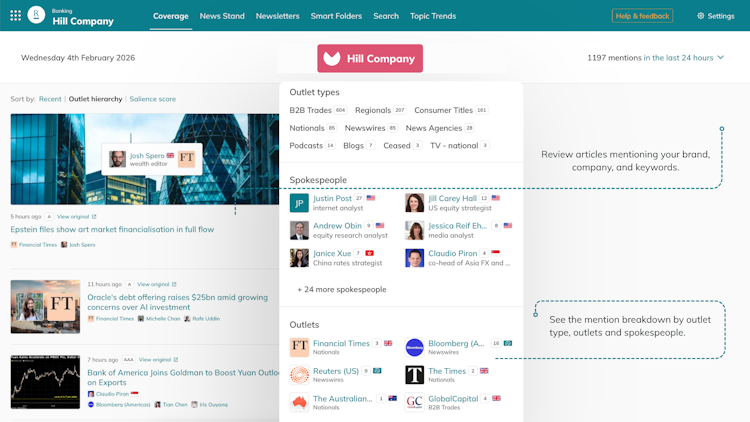Click the yuan chart article thumbnail
This screenshot has width=750, height=422.
pos(45,382)
